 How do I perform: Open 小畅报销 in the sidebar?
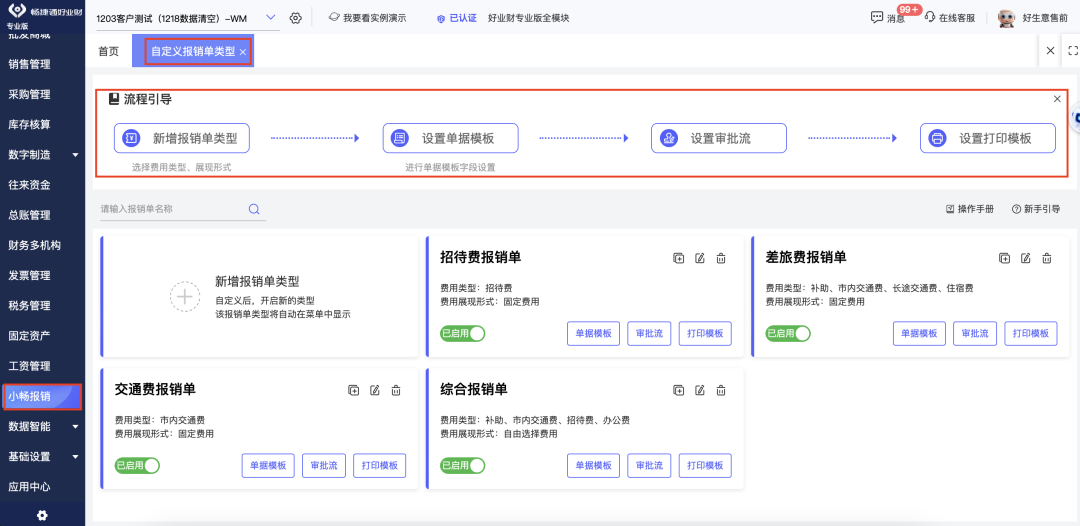point(42,396)
